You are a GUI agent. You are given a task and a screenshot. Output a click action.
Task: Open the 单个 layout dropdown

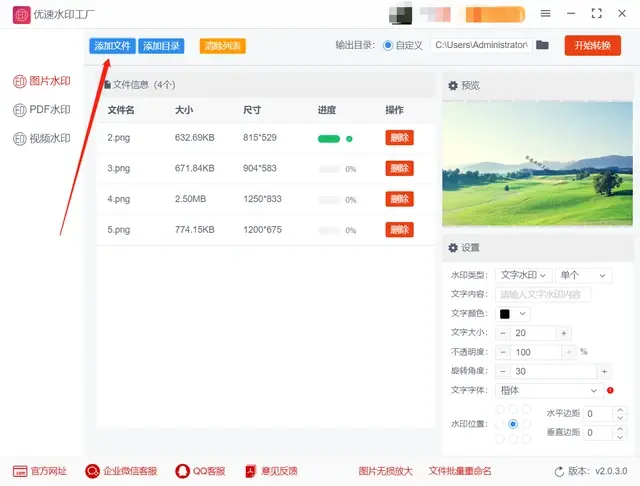coord(583,275)
